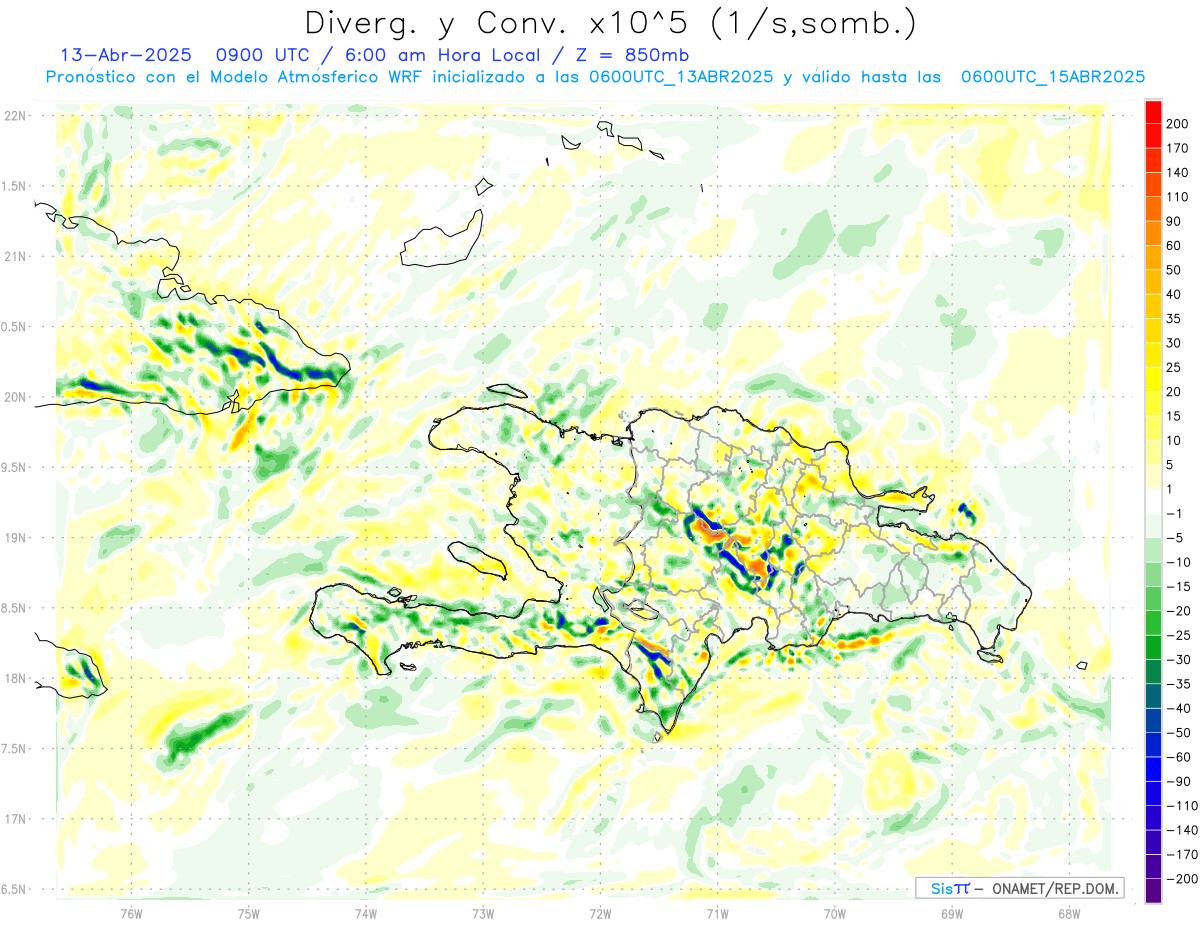The image size is (1200, 927).
Task: Click the orange swatch between 60 and 90
Action: point(1153,234)
